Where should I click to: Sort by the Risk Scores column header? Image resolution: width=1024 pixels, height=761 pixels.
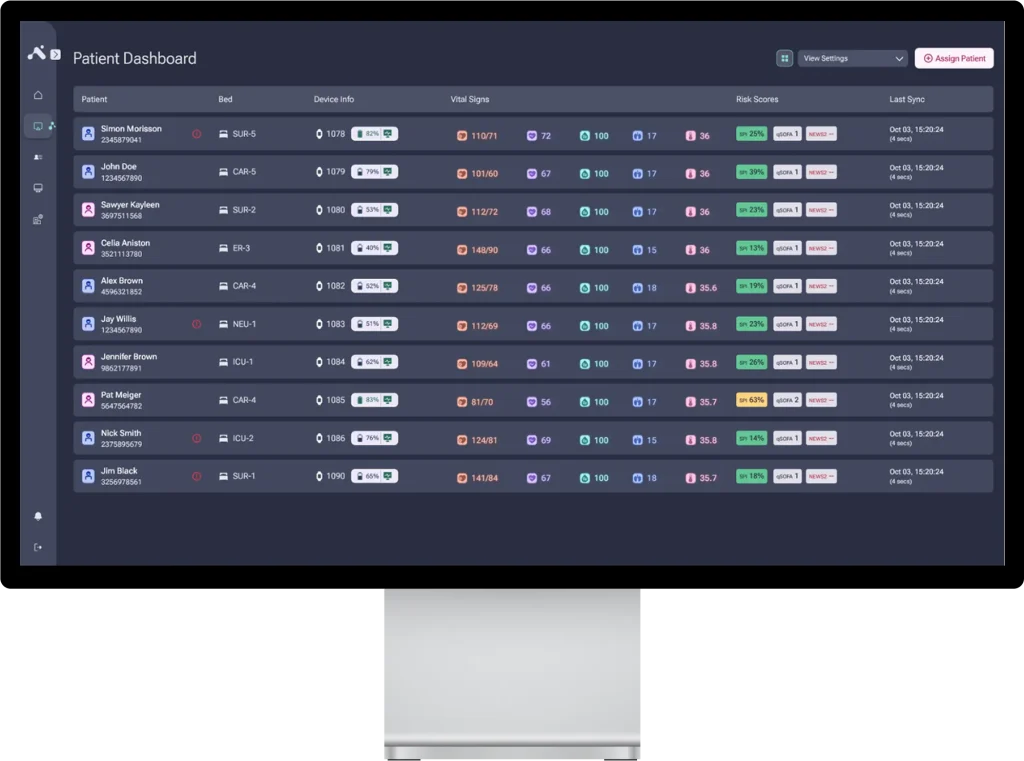pyautogui.click(x=757, y=100)
